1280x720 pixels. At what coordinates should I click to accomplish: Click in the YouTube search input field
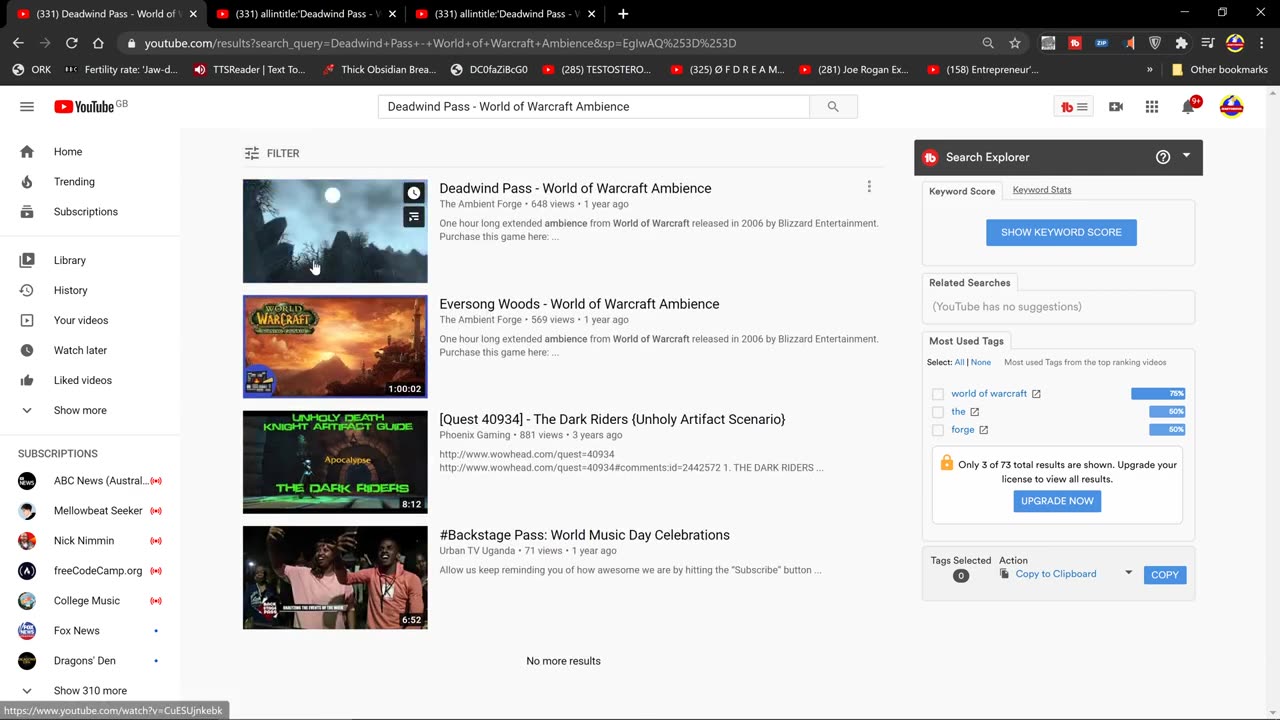click(x=593, y=107)
